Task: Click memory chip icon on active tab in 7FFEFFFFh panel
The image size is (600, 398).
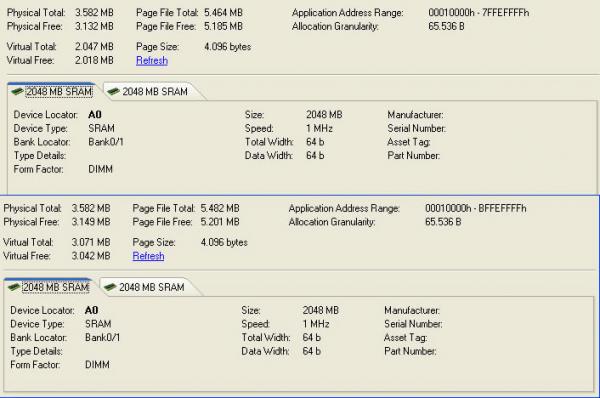Action: [17, 91]
